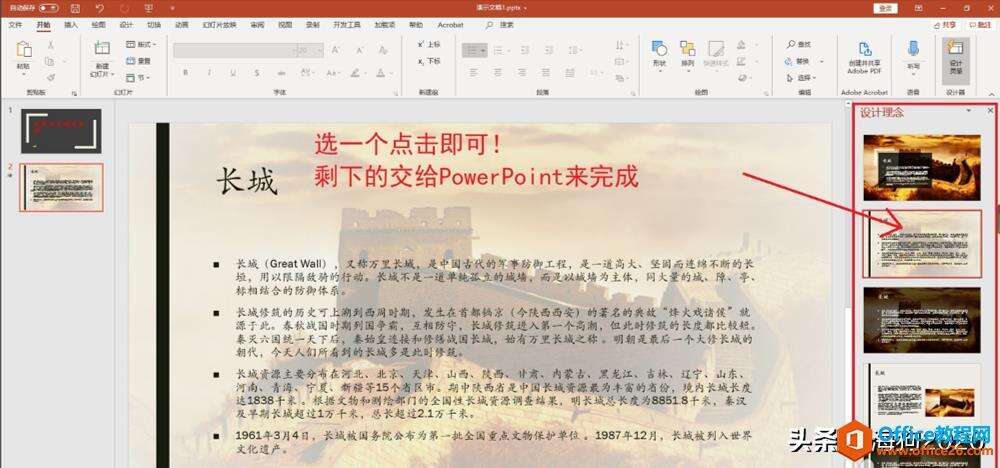Click the Increase Font Size icon
The width and height of the screenshot is (1000, 468).
click(335, 50)
